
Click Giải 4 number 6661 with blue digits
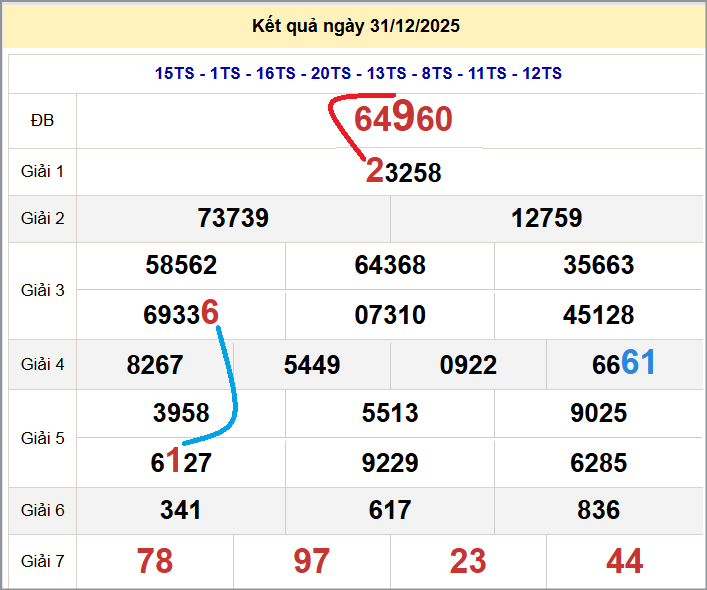coord(624,364)
